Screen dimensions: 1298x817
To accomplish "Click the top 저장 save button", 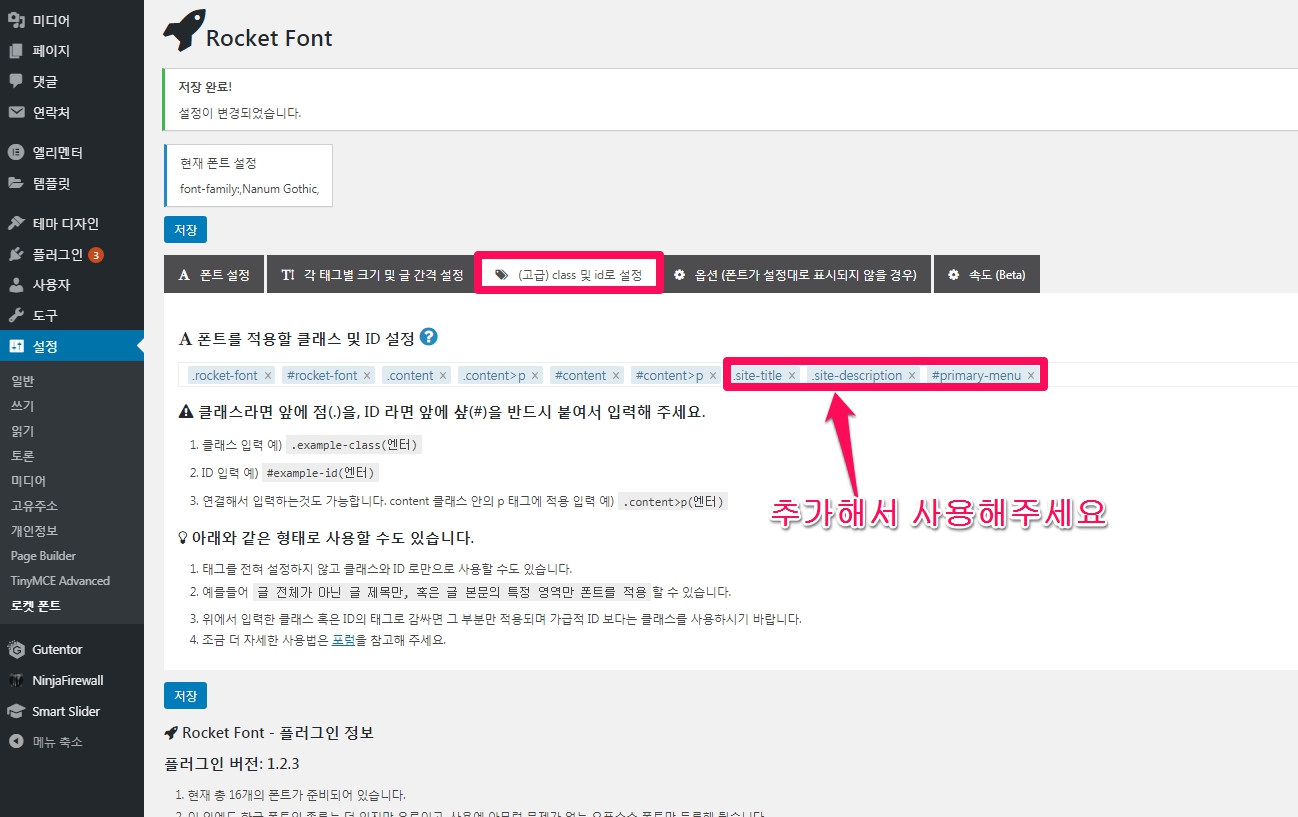I will click(185, 230).
